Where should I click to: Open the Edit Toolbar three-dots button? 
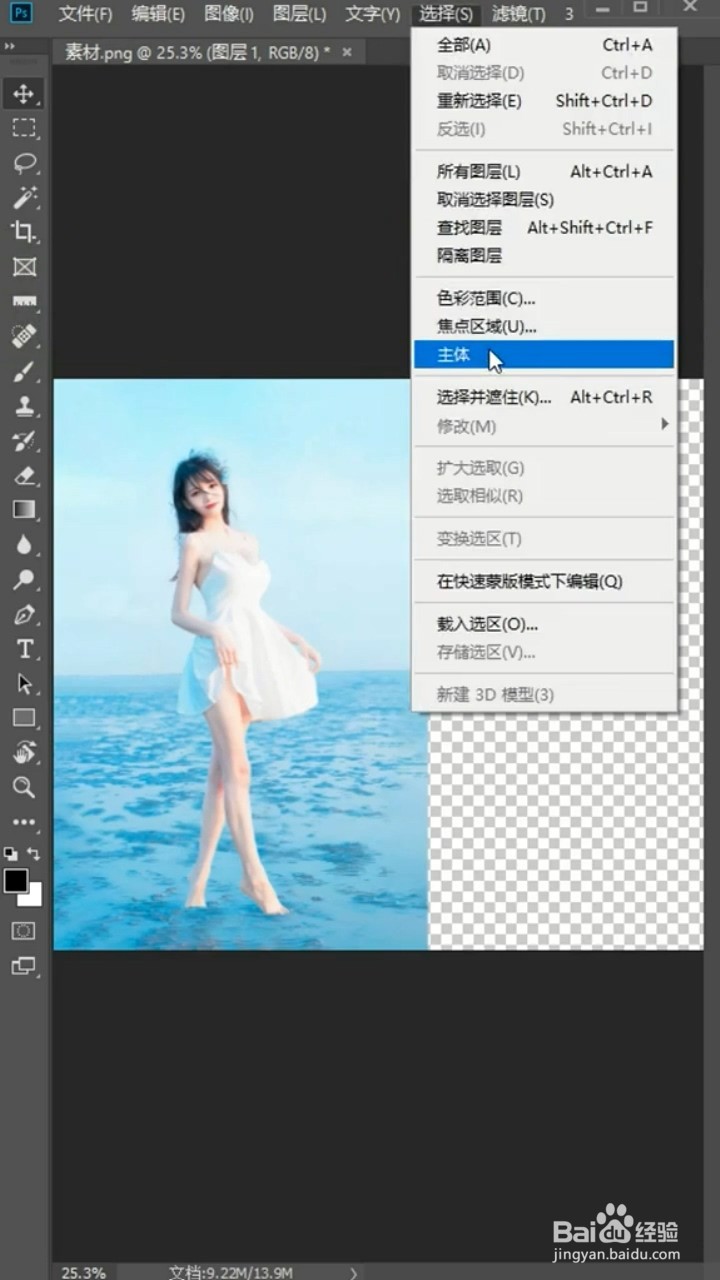pyautogui.click(x=24, y=822)
